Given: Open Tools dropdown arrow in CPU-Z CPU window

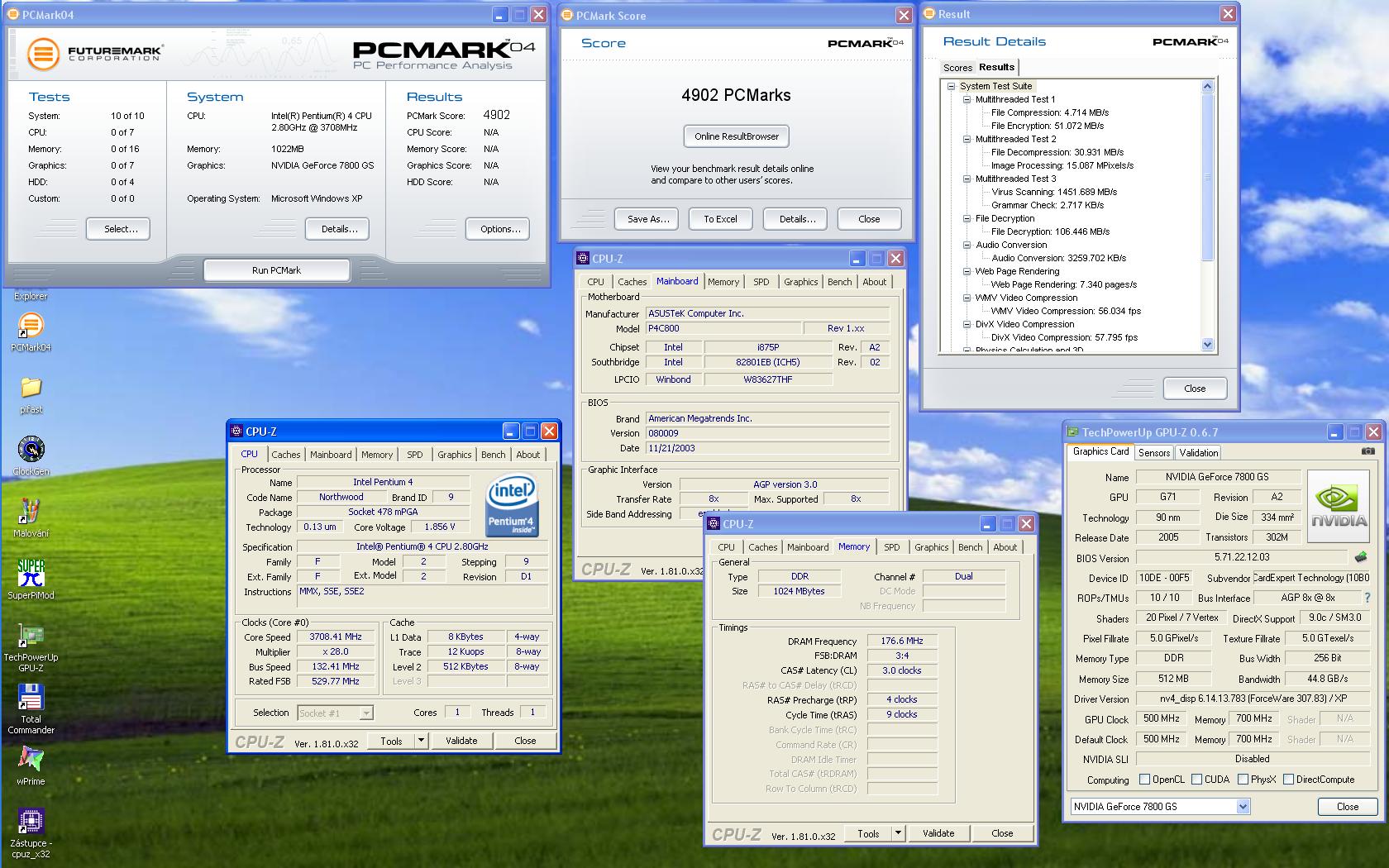Looking at the screenshot, I should tap(421, 741).
